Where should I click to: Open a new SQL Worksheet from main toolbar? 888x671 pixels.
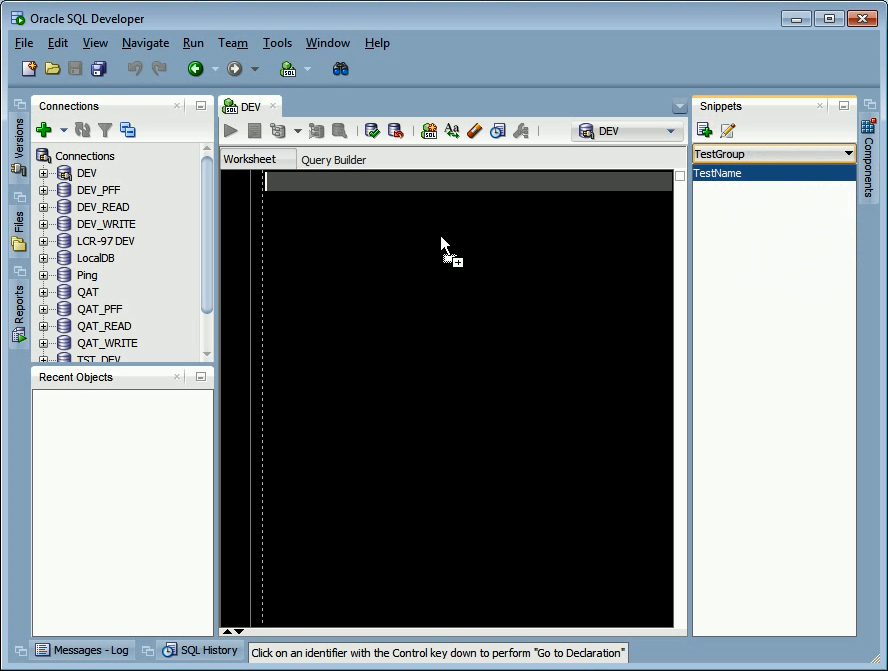coord(288,69)
